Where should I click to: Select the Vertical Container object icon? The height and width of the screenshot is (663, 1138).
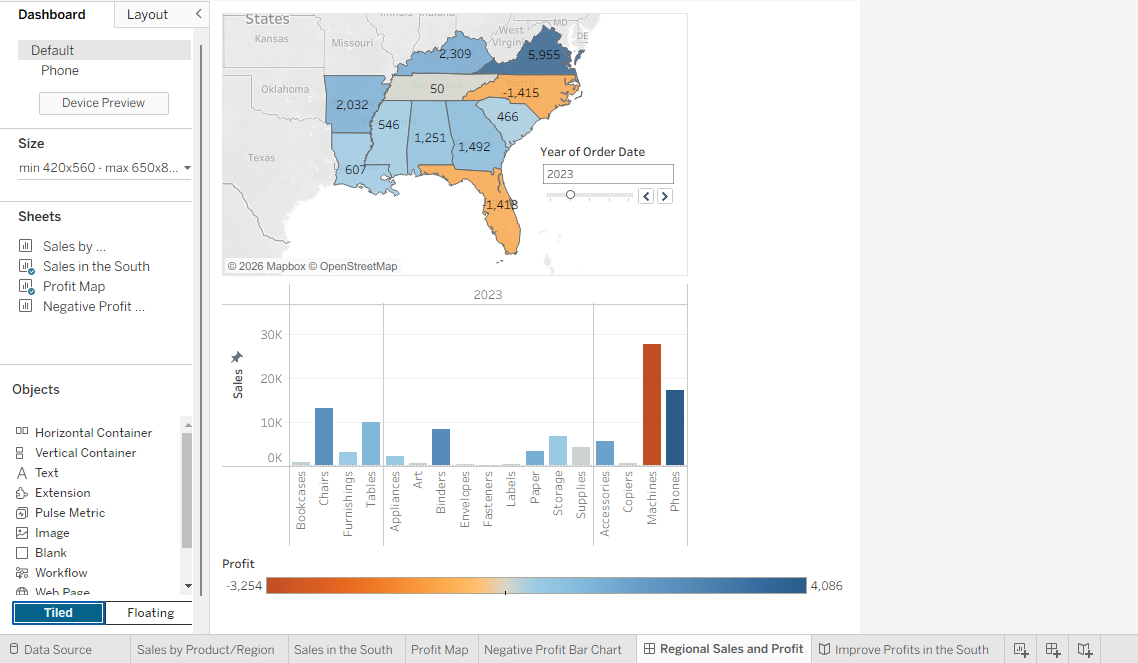tap(20, 453)
